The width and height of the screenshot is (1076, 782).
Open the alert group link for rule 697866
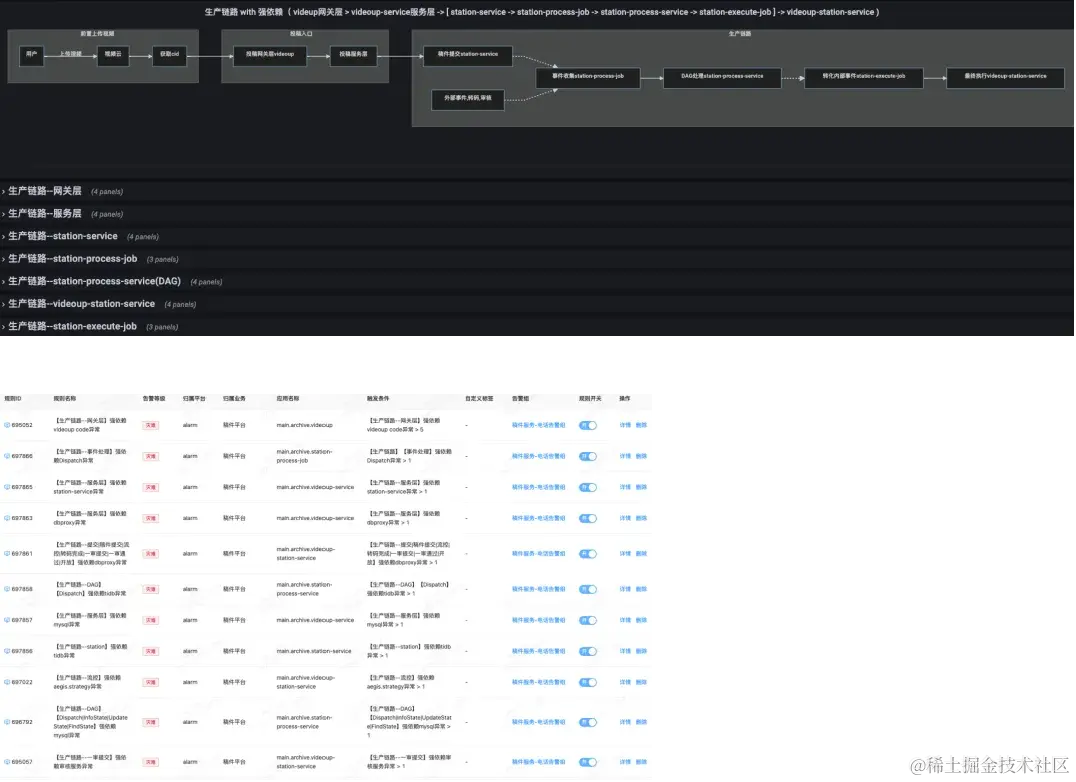pyautogui.click(x=539, y=456)
